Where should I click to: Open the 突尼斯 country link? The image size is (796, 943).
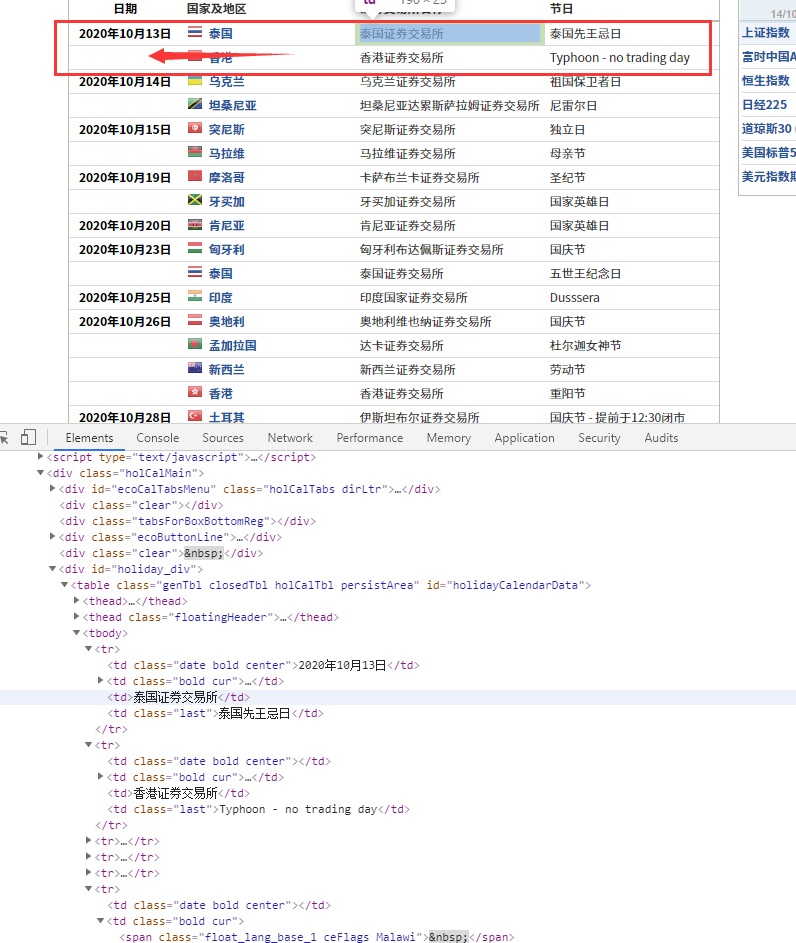point(227,130)
